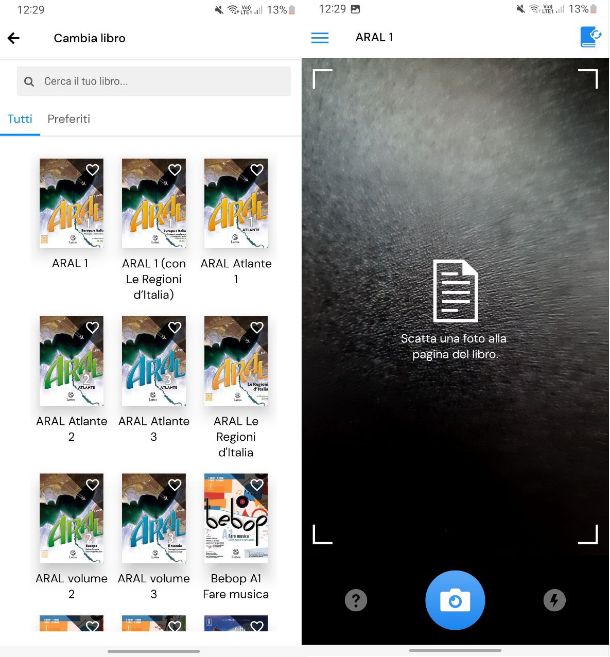610x657 pixels.
Task: Select ARAL Le Regioni d'Italia cover
Action: 236,361
